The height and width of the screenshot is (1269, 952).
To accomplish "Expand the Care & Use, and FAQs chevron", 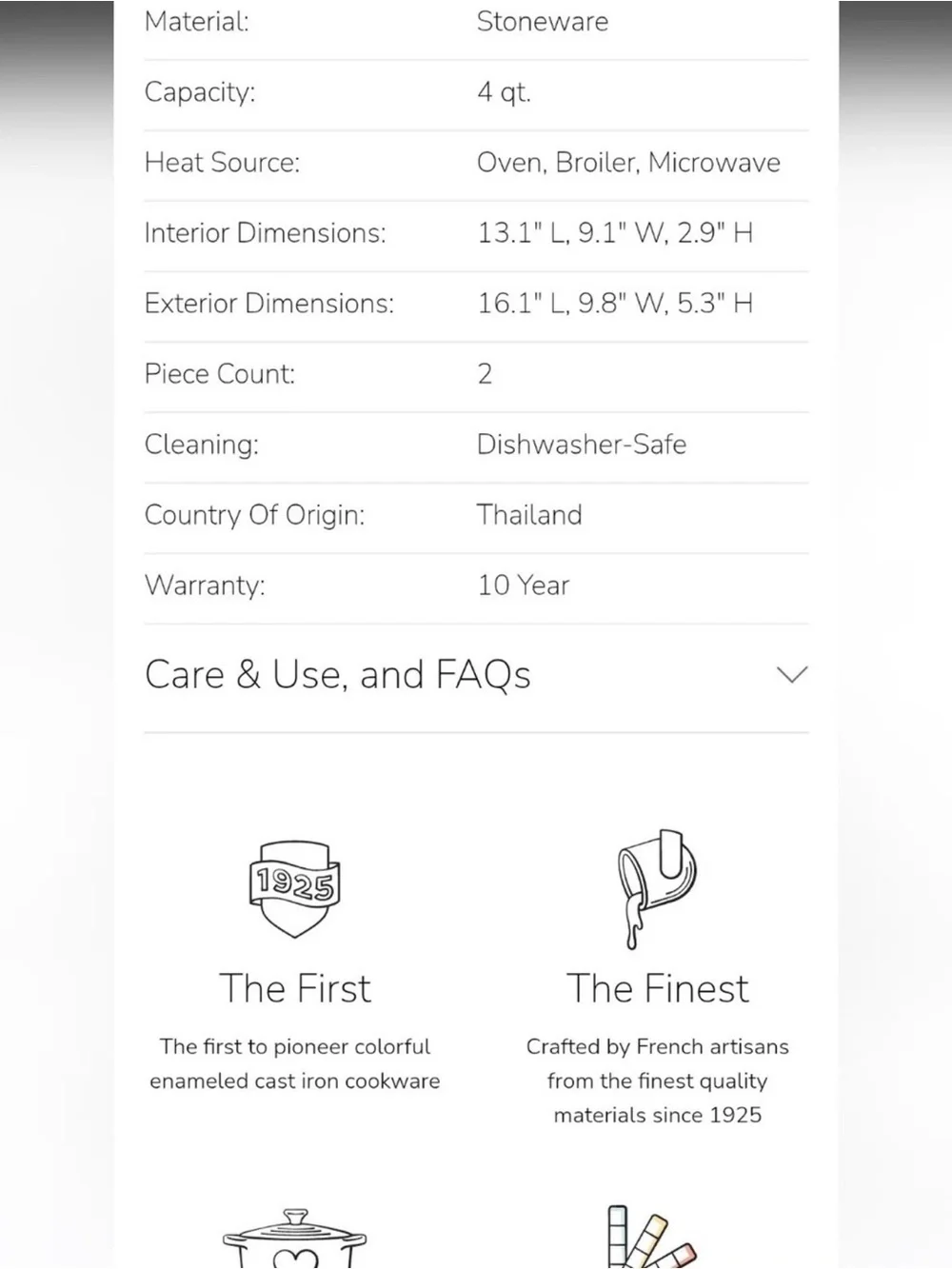I will tap(792, 675).
